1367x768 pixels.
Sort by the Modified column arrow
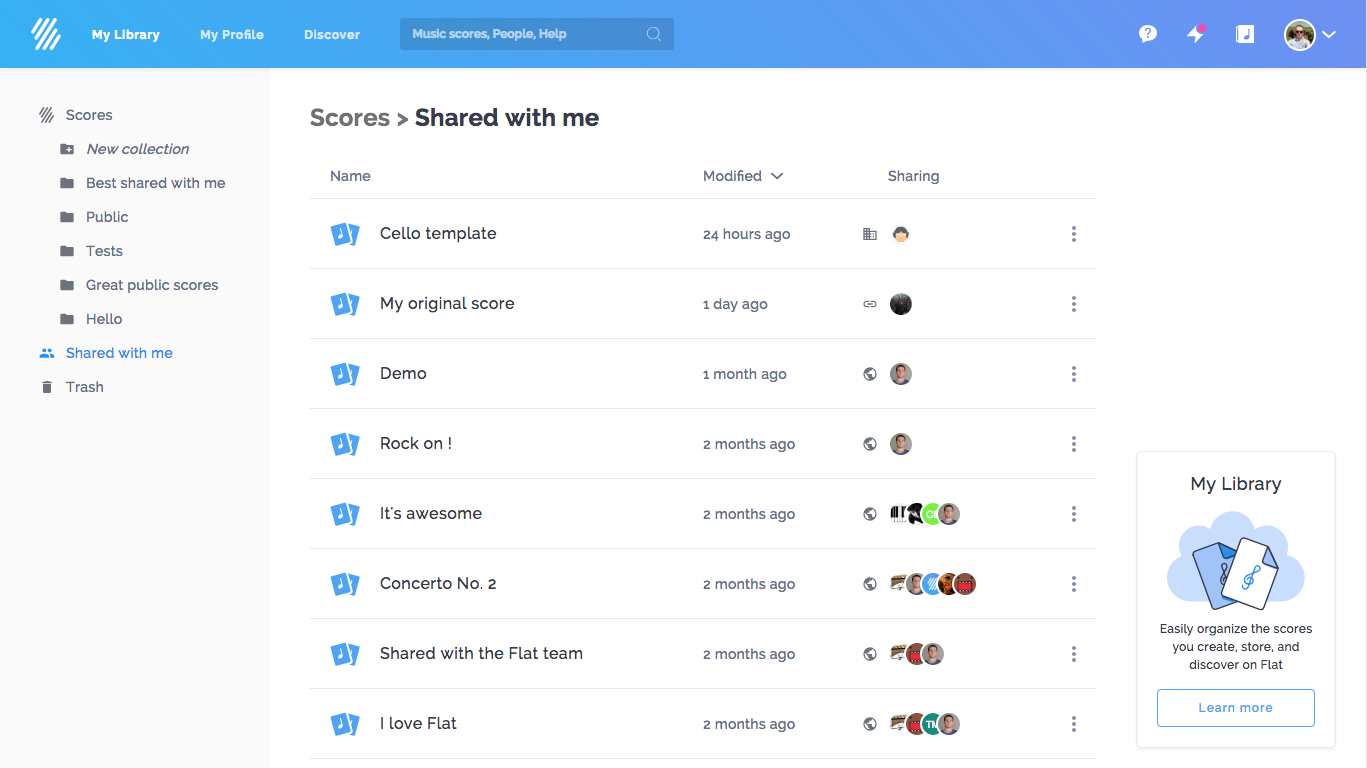[777, 176]
